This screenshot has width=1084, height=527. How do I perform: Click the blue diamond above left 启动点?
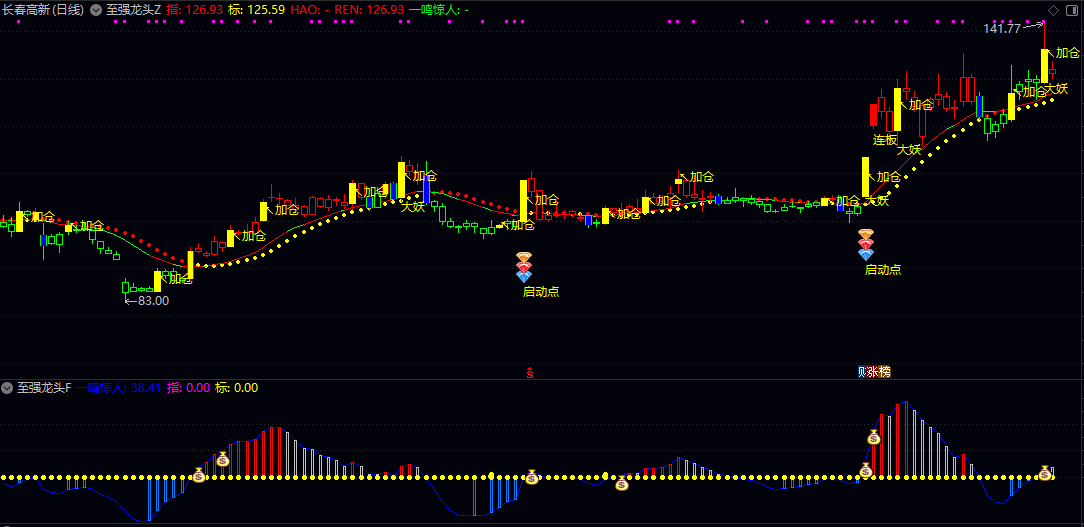point(524,277)
